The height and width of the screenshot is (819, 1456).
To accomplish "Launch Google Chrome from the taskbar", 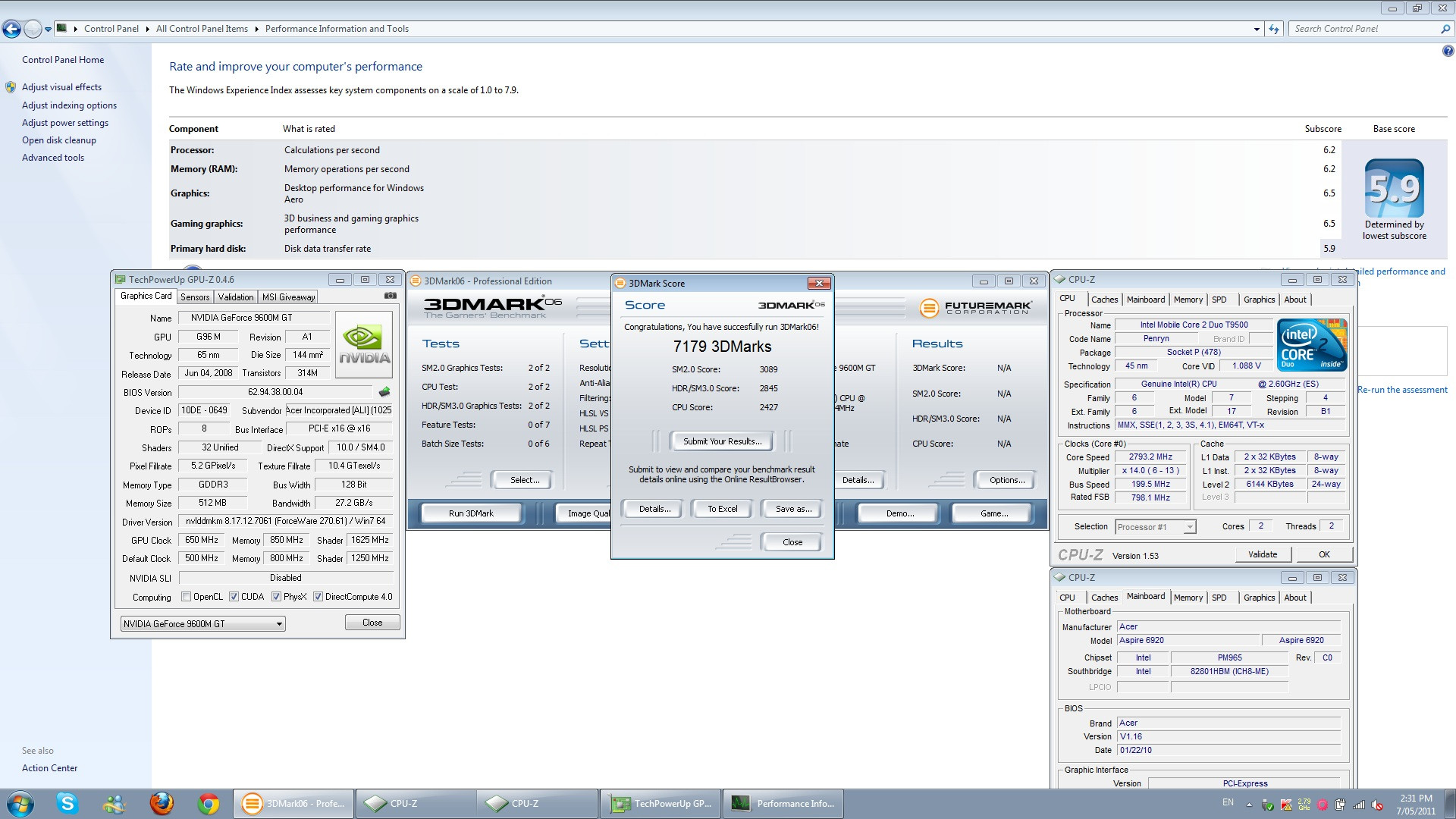I will coord(209,804).
